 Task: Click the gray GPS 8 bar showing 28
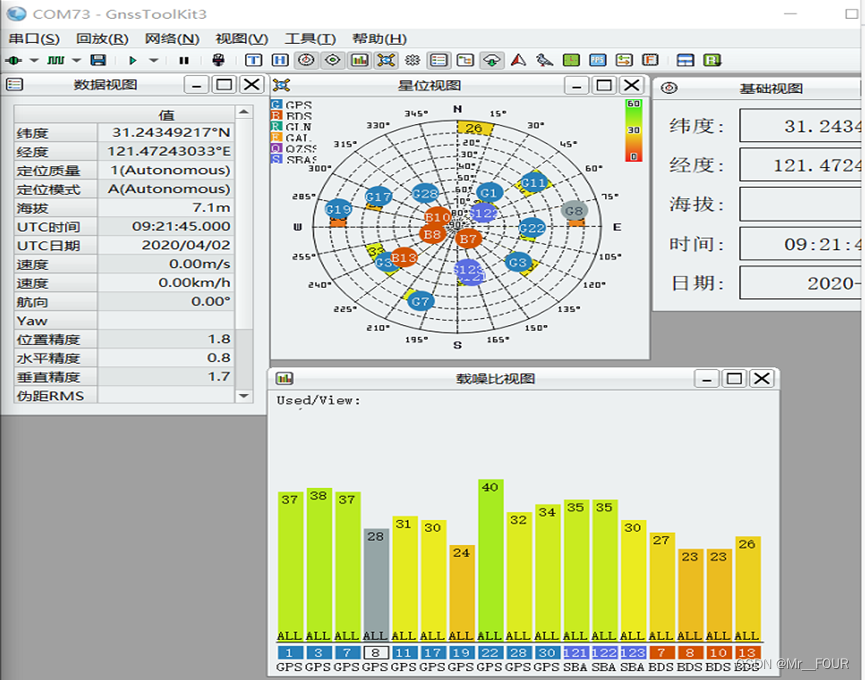375,585
